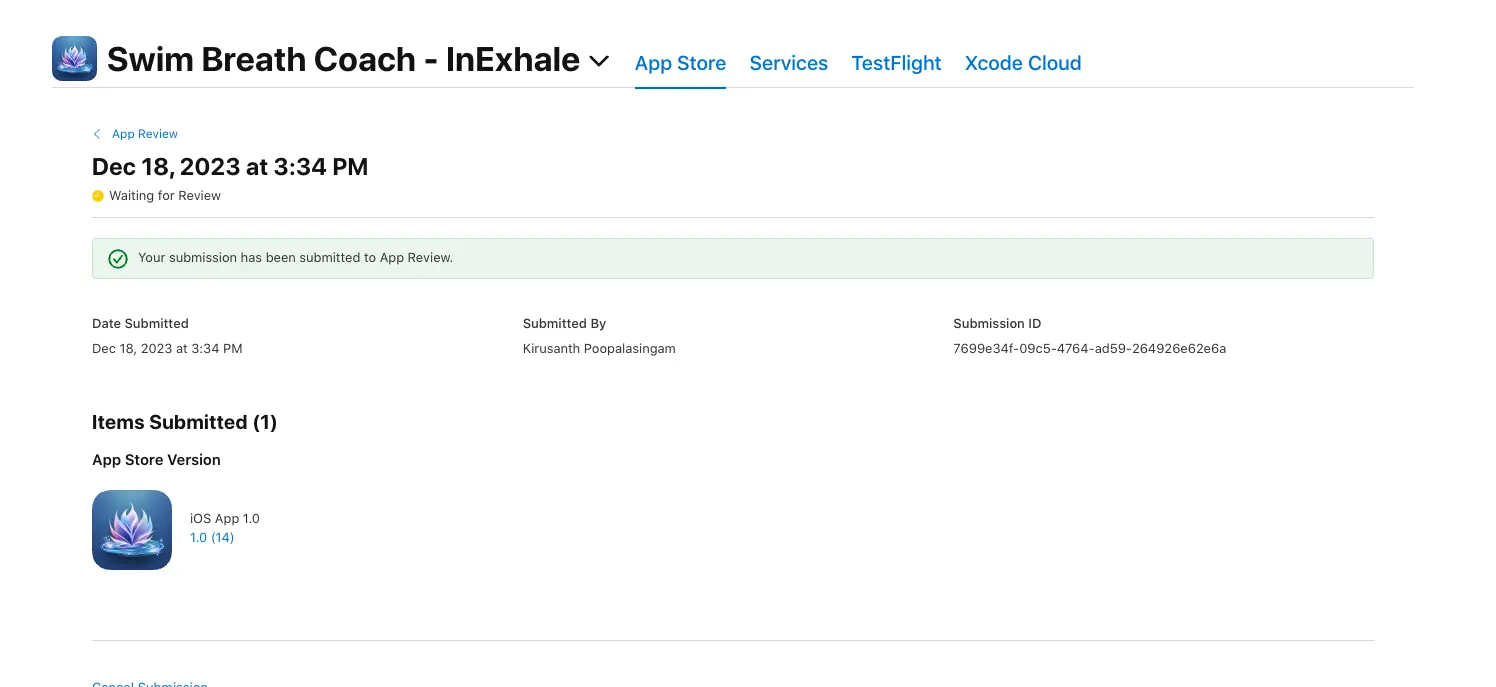1496x687 pixels.
Task: Click the green checkmark icon in the banner
Action: pos(118,259)
